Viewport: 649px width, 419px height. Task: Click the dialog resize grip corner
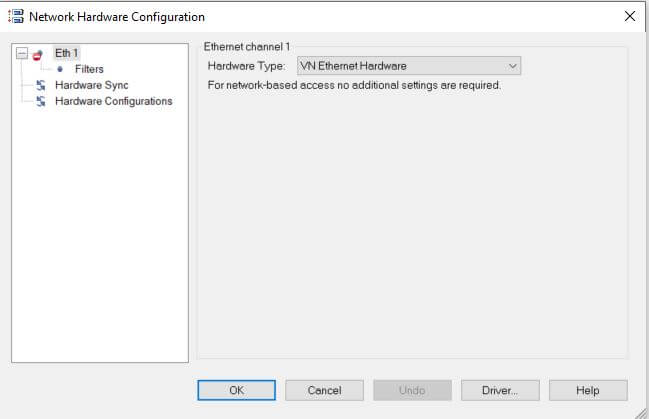[x=641, y=412]
